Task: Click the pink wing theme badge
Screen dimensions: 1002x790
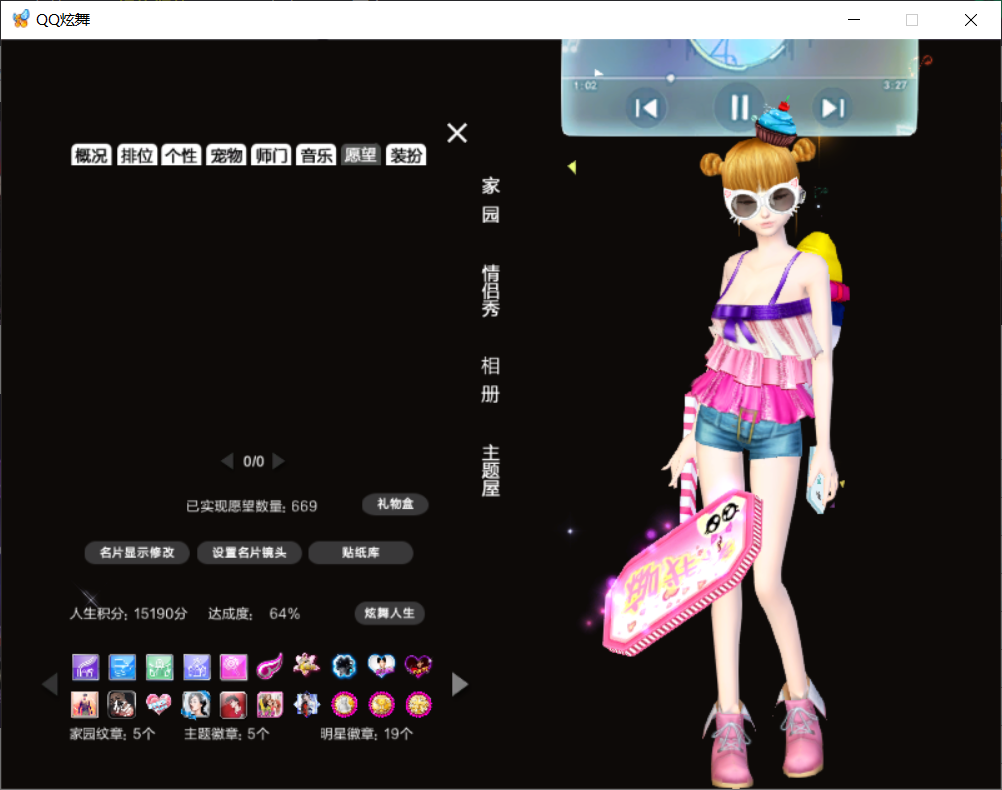Action: tap(270, 667)
